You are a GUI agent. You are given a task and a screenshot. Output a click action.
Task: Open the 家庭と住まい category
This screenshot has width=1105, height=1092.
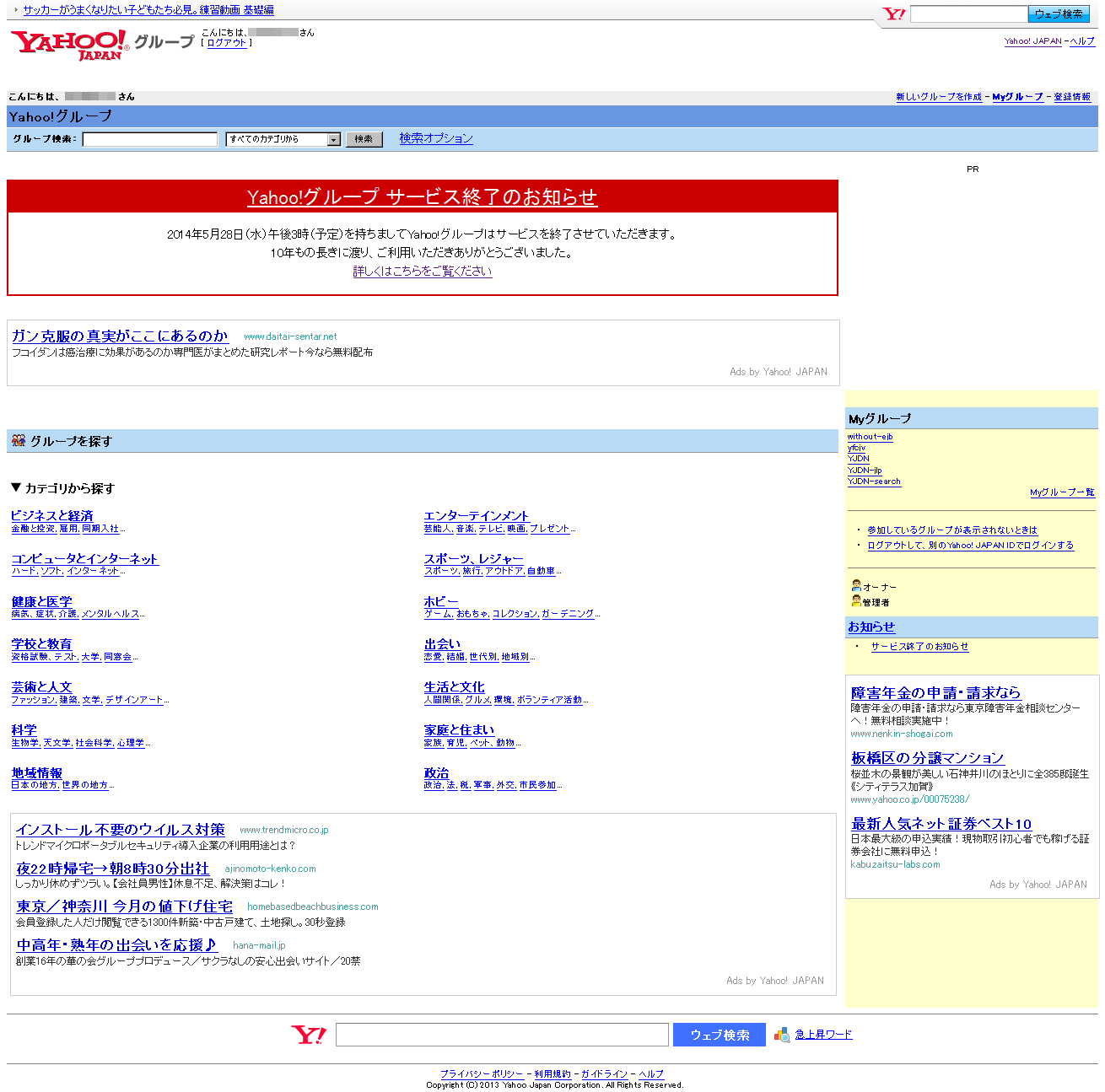click(x=459, y=730)
